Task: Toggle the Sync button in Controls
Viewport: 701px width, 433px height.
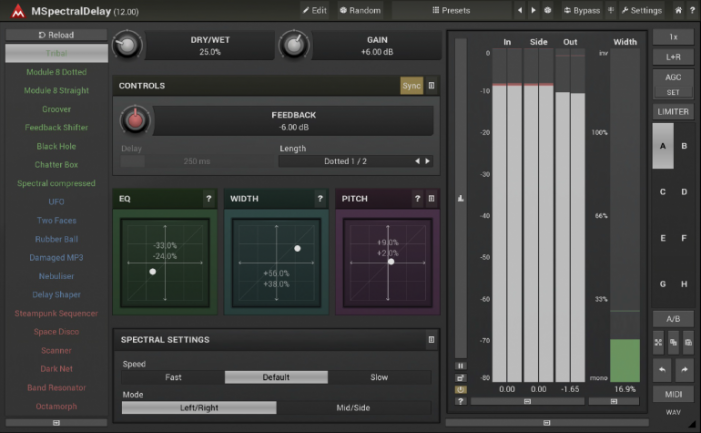Action: 411,86
